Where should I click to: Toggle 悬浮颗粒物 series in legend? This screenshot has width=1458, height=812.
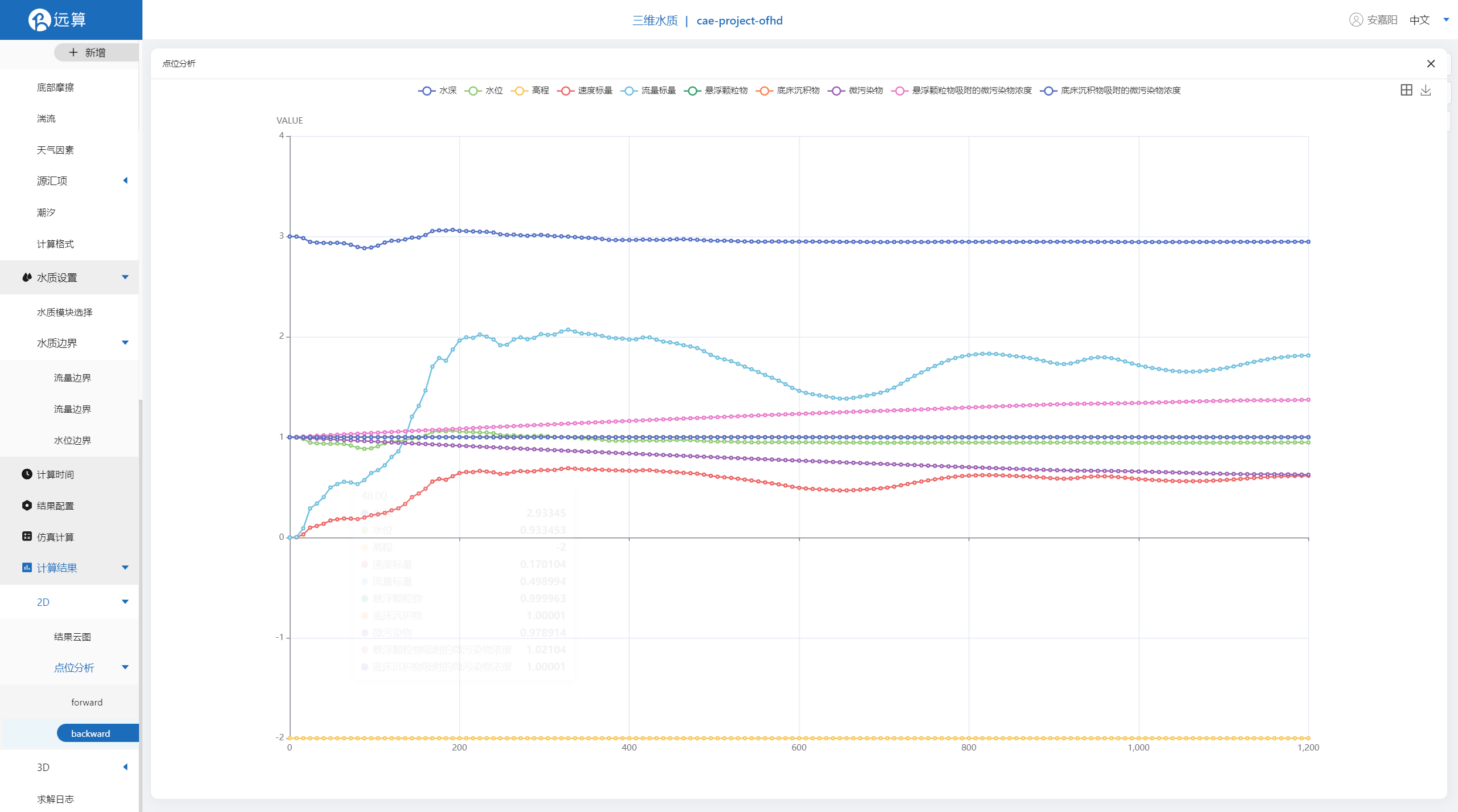point(716,91)
